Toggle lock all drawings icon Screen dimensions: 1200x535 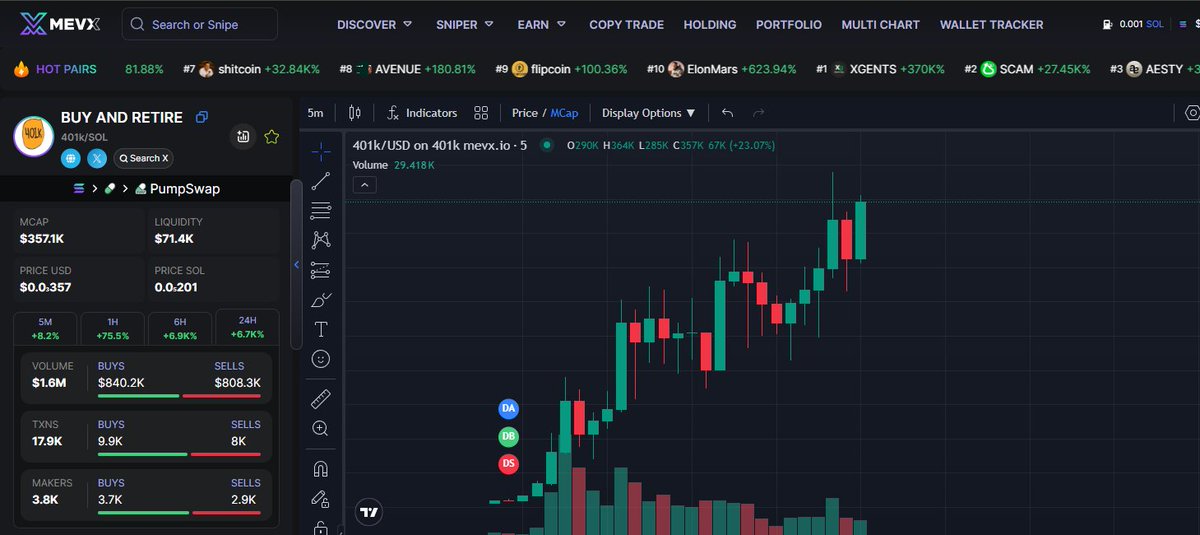tap(320, 498)
